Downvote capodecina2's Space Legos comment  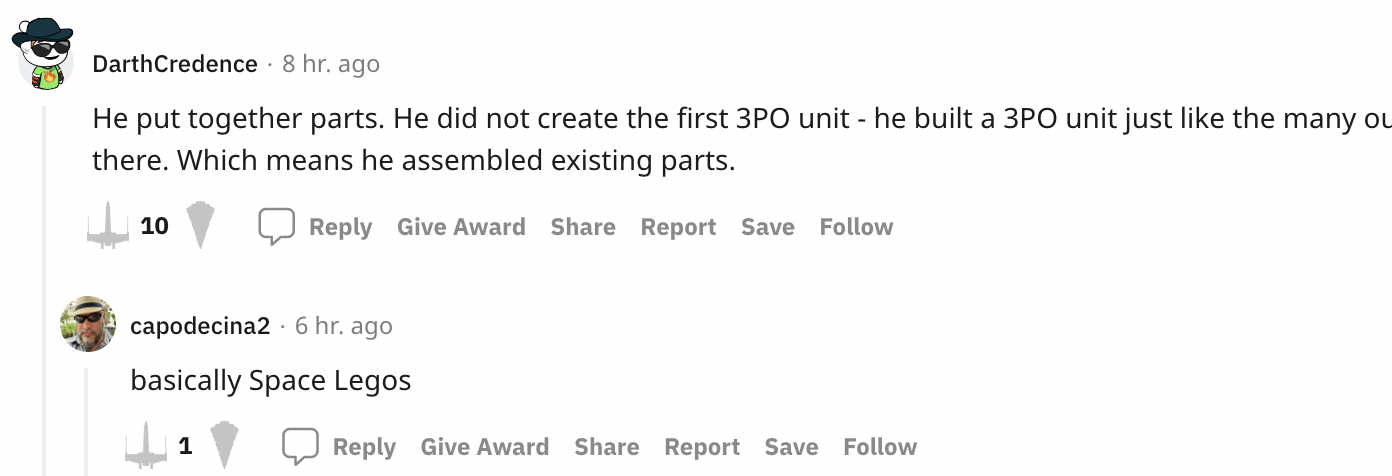coord(225,446)
